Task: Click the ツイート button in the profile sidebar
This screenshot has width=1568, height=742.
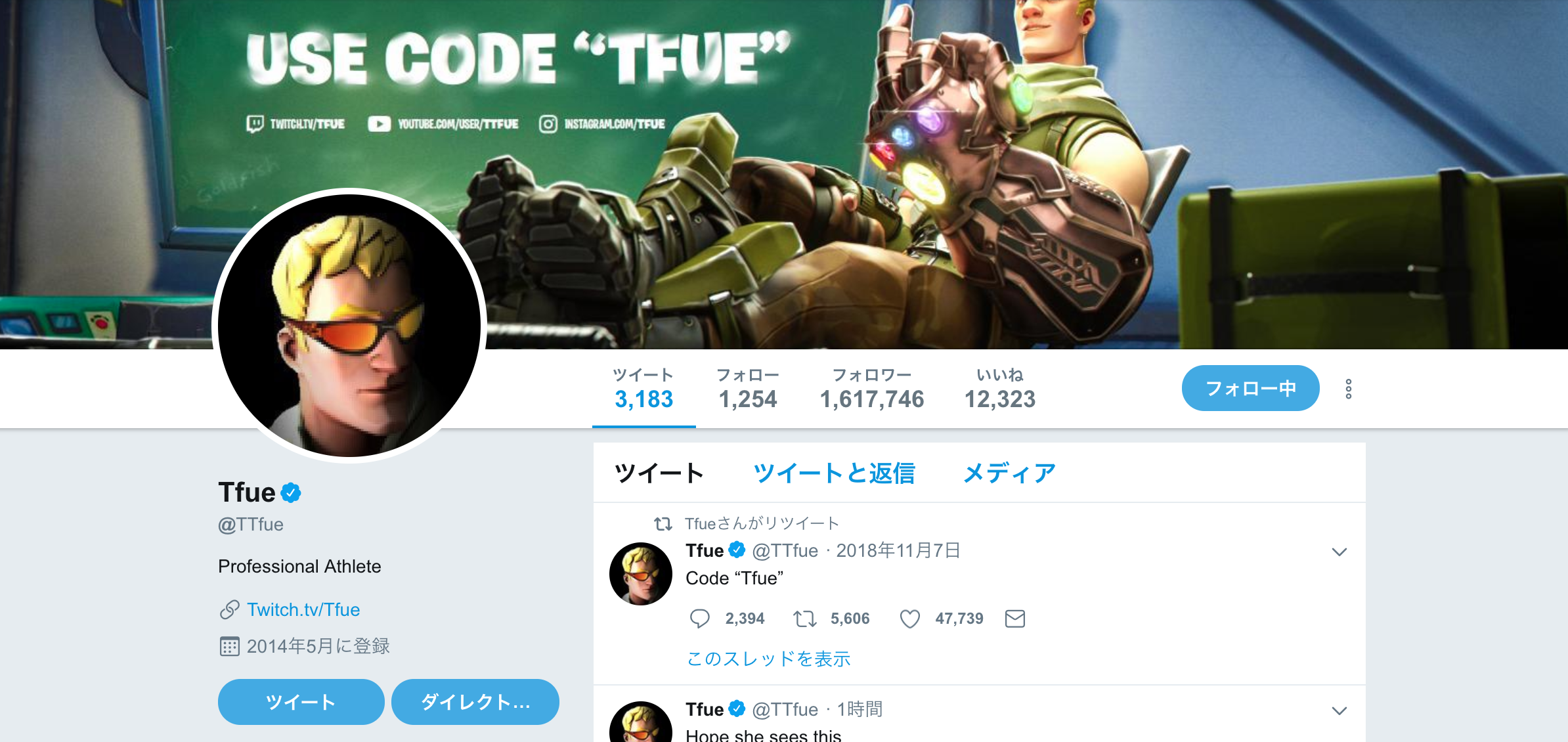Action: point(301,702)
